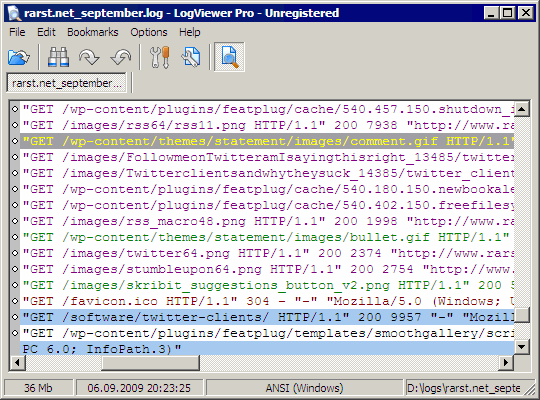Select the shutdown cache 540.457.150 log line

coord(267,109)
